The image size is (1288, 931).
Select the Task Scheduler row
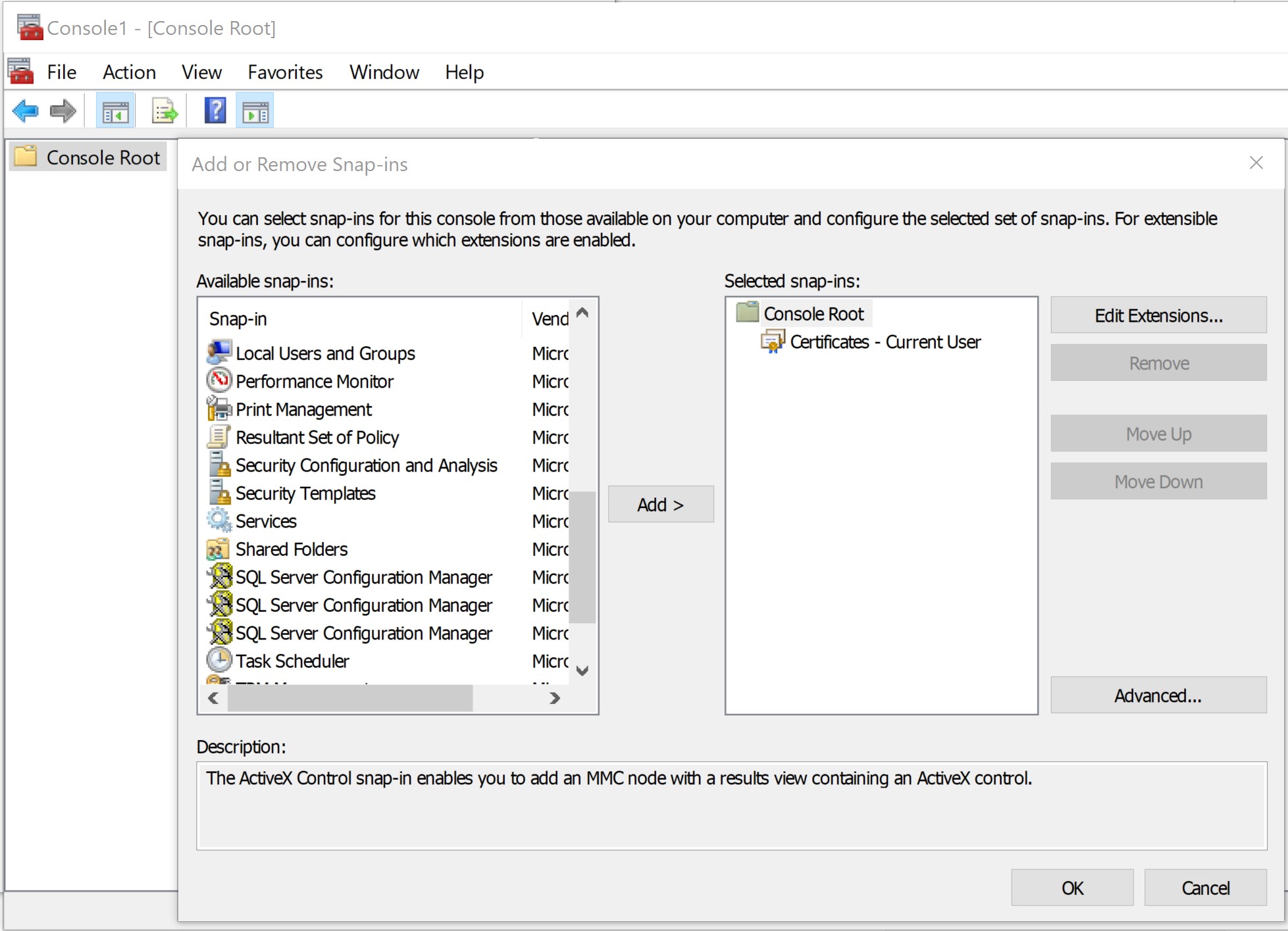click(x=385, y=661)
